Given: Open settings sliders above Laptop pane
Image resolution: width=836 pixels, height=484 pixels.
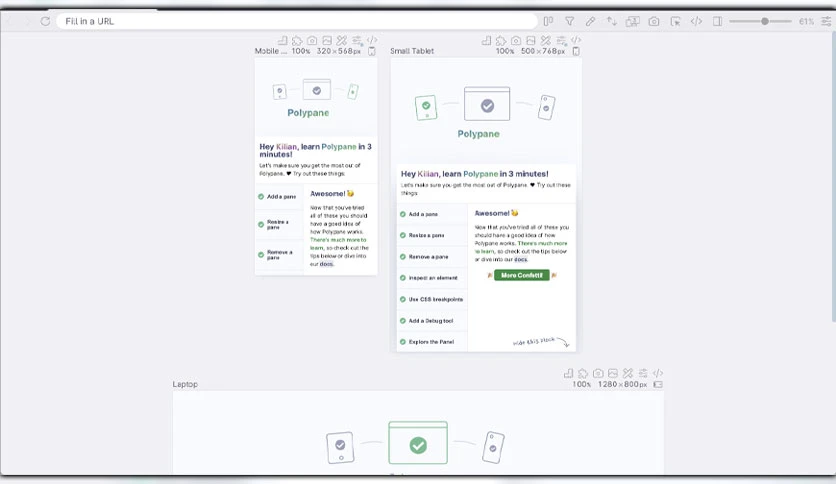Looking at the screenshot, I should 643,373.
